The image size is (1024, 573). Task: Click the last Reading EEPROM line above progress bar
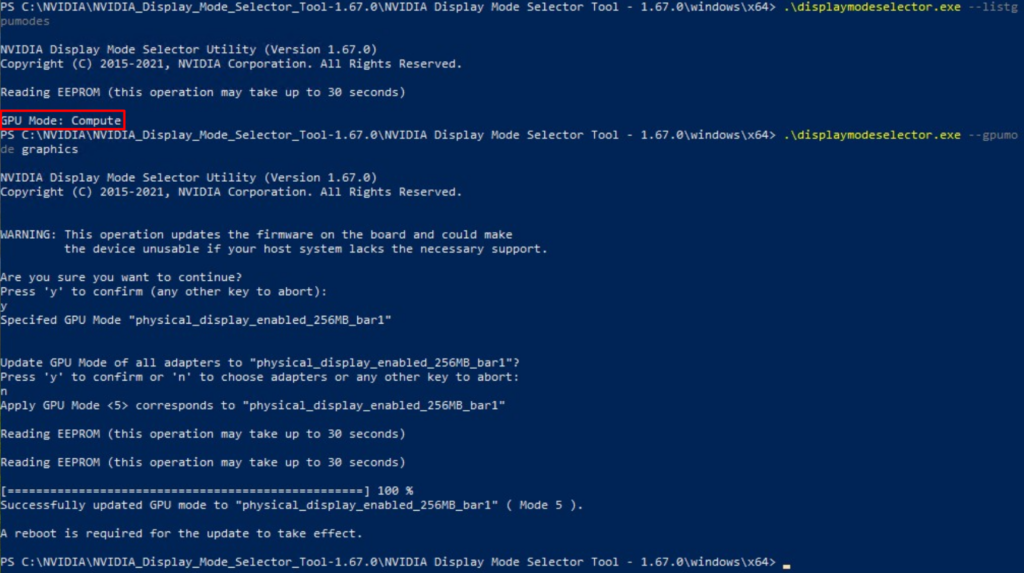pos(202,463)
